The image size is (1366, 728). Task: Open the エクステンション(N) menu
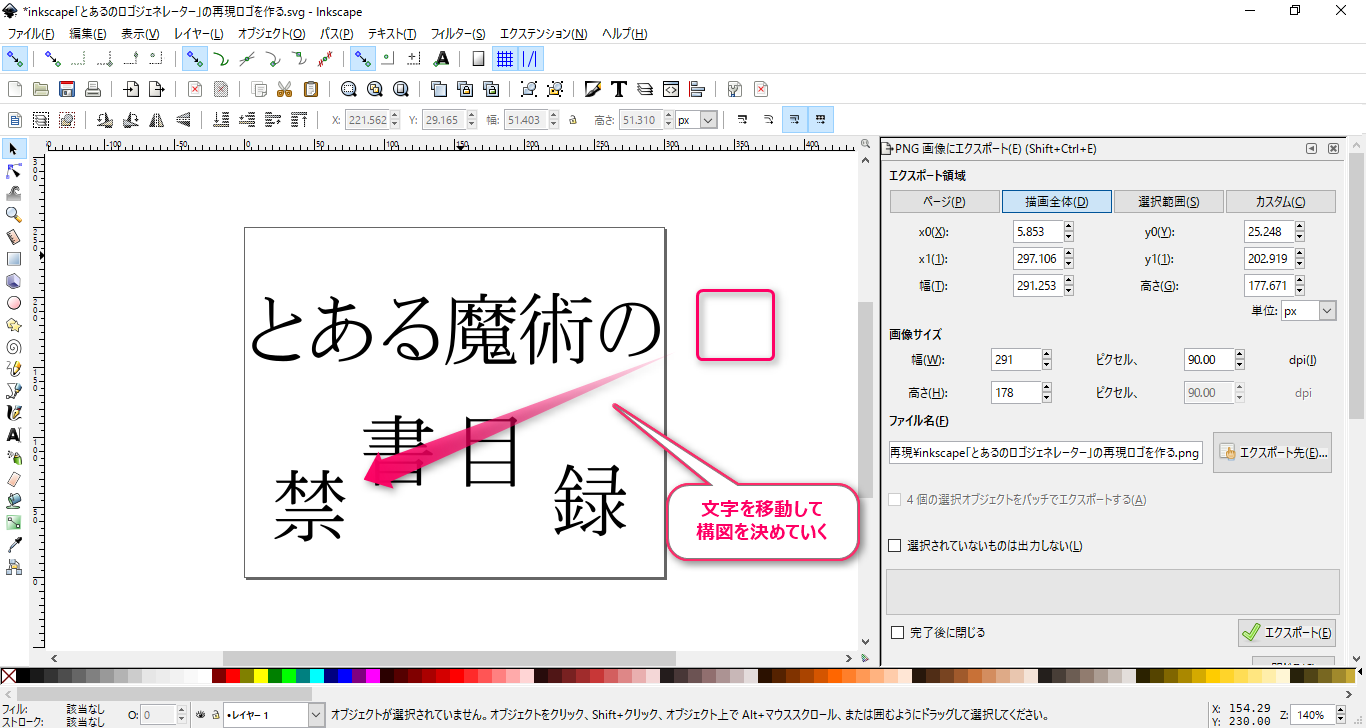pyautogui.click(x=543, y=34)
